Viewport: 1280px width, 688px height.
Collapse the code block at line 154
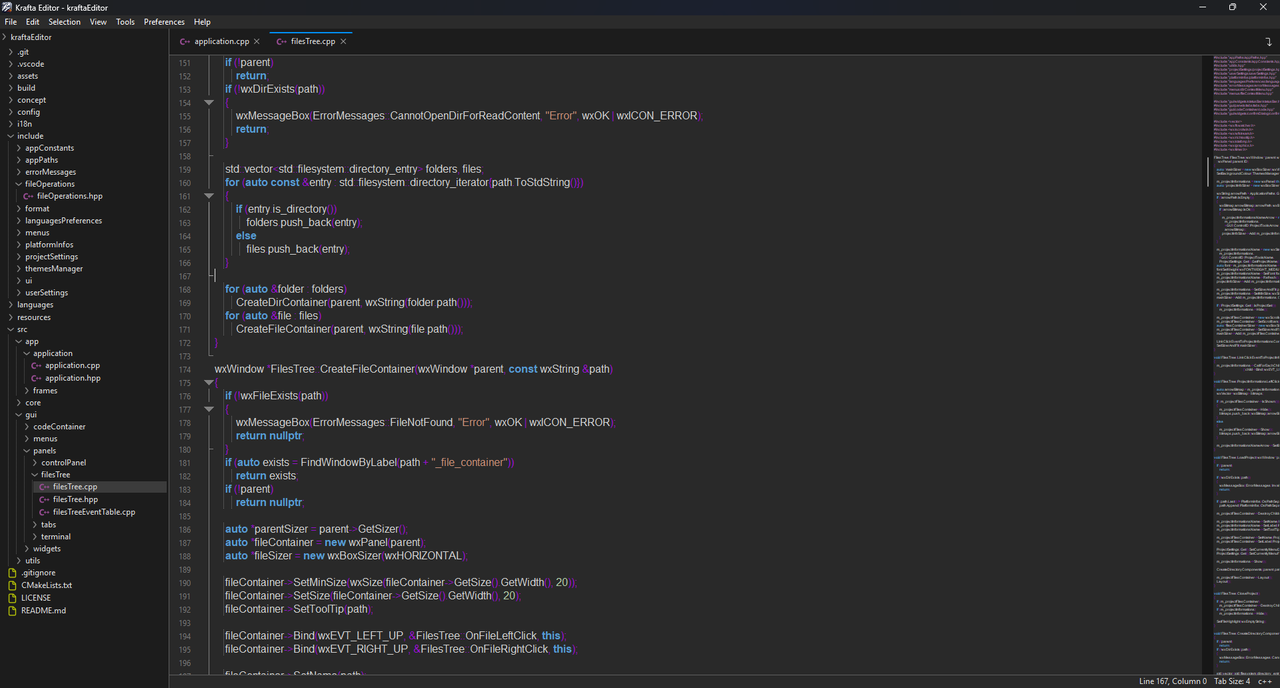(x=209, y=102)
